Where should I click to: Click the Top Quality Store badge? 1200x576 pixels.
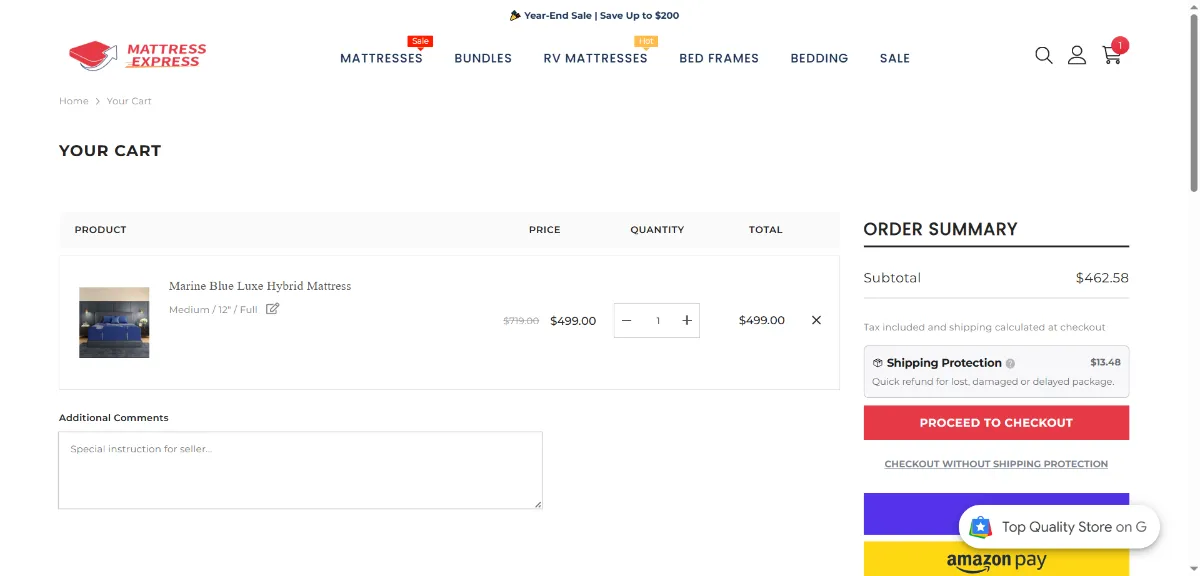pyautogui.click(x=1059, y=527)
